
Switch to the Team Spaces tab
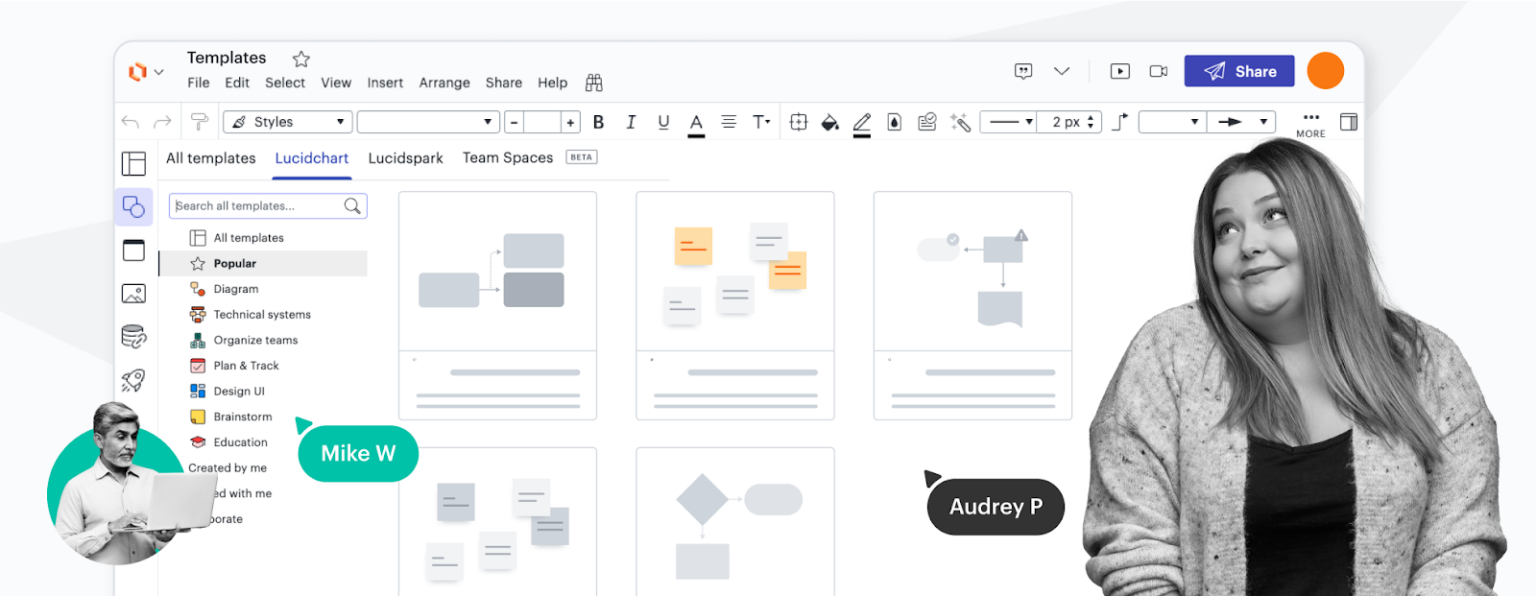[507, 157]
